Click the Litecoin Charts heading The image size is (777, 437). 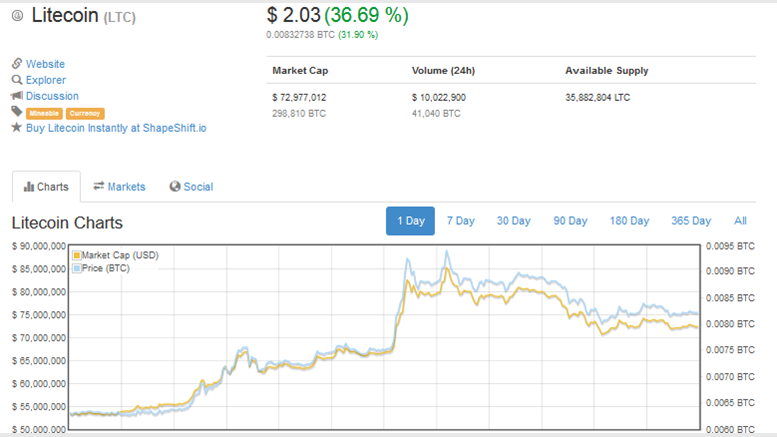[x=67, y=223]
